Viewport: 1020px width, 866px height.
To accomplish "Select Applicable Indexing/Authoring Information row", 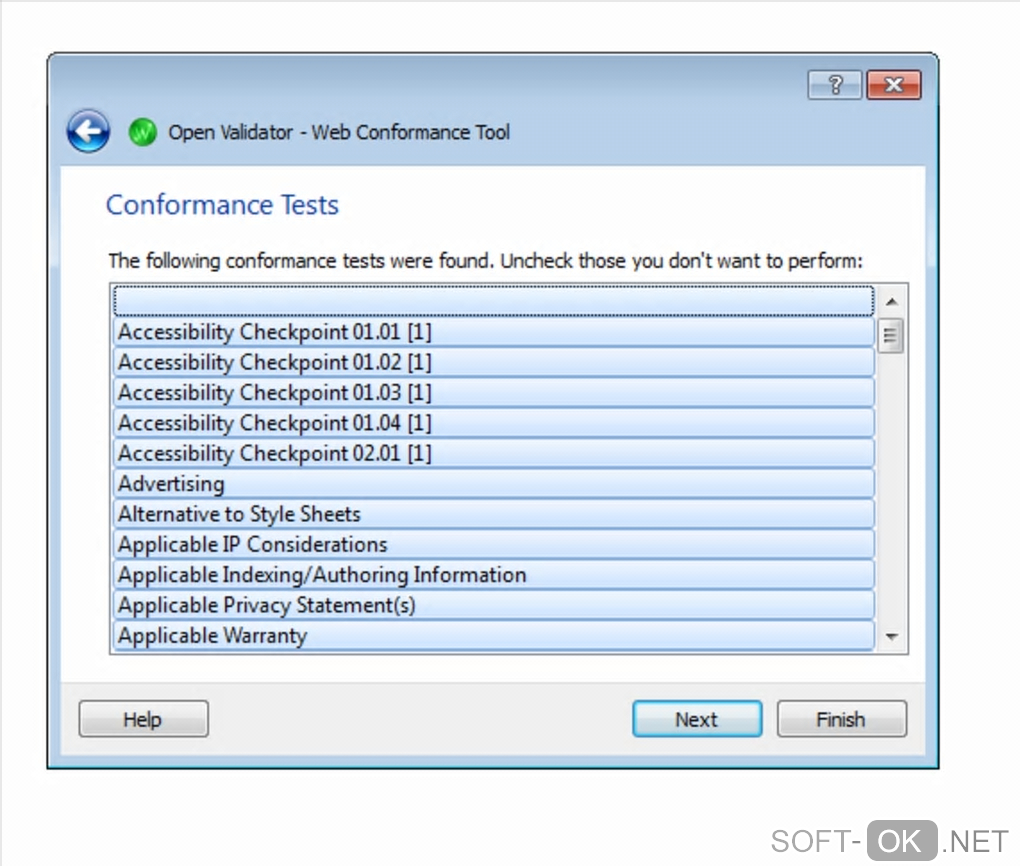I will coord(322,575).
